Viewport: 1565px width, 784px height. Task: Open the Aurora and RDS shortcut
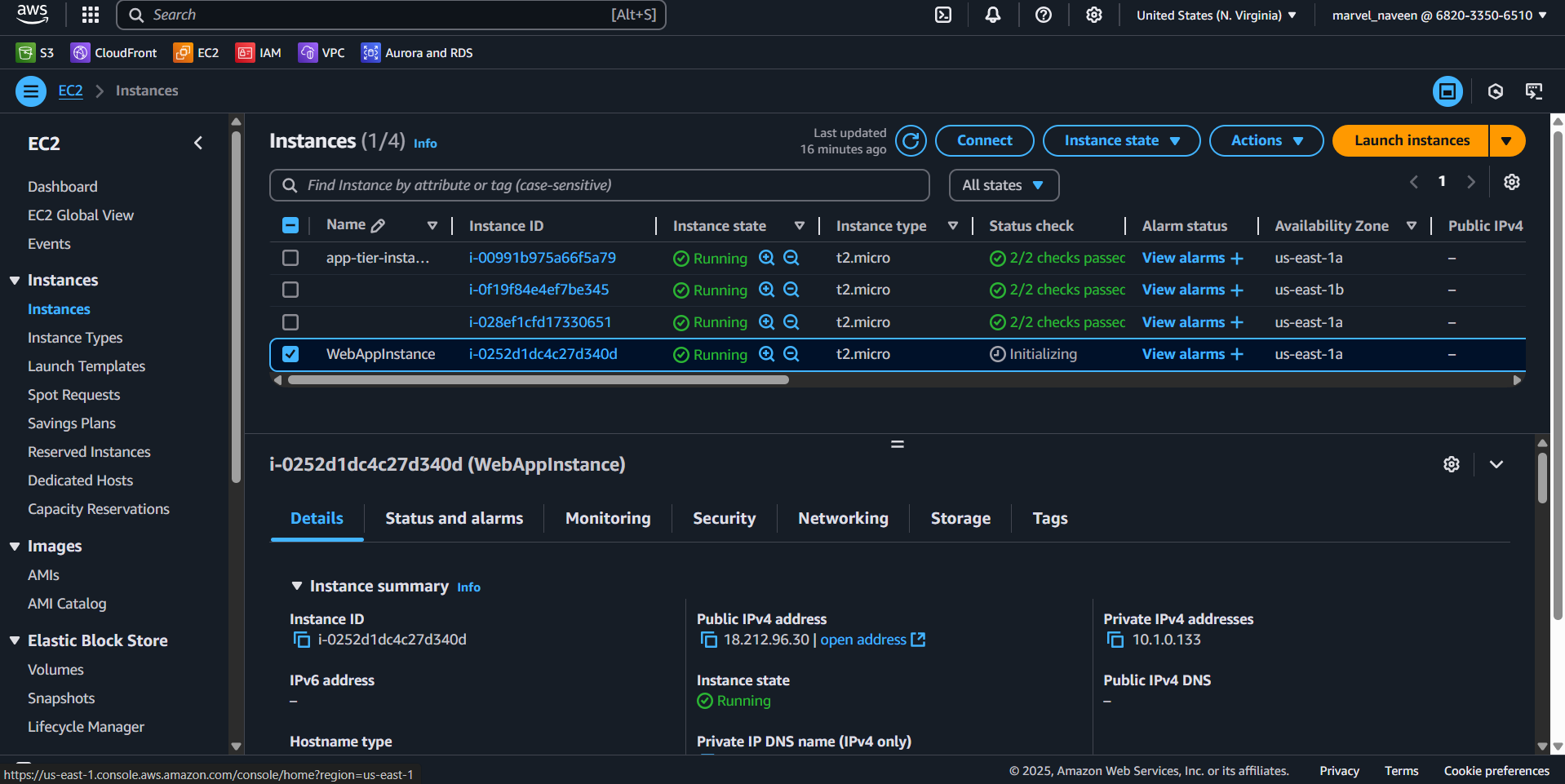click(x=417, y=53)
